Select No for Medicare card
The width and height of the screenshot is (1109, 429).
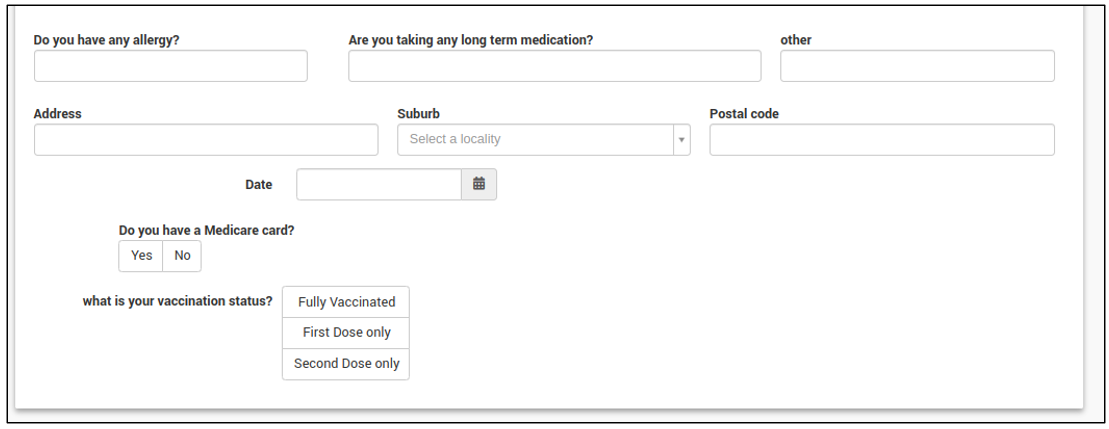pyautogui.click(x=182, y=256)
